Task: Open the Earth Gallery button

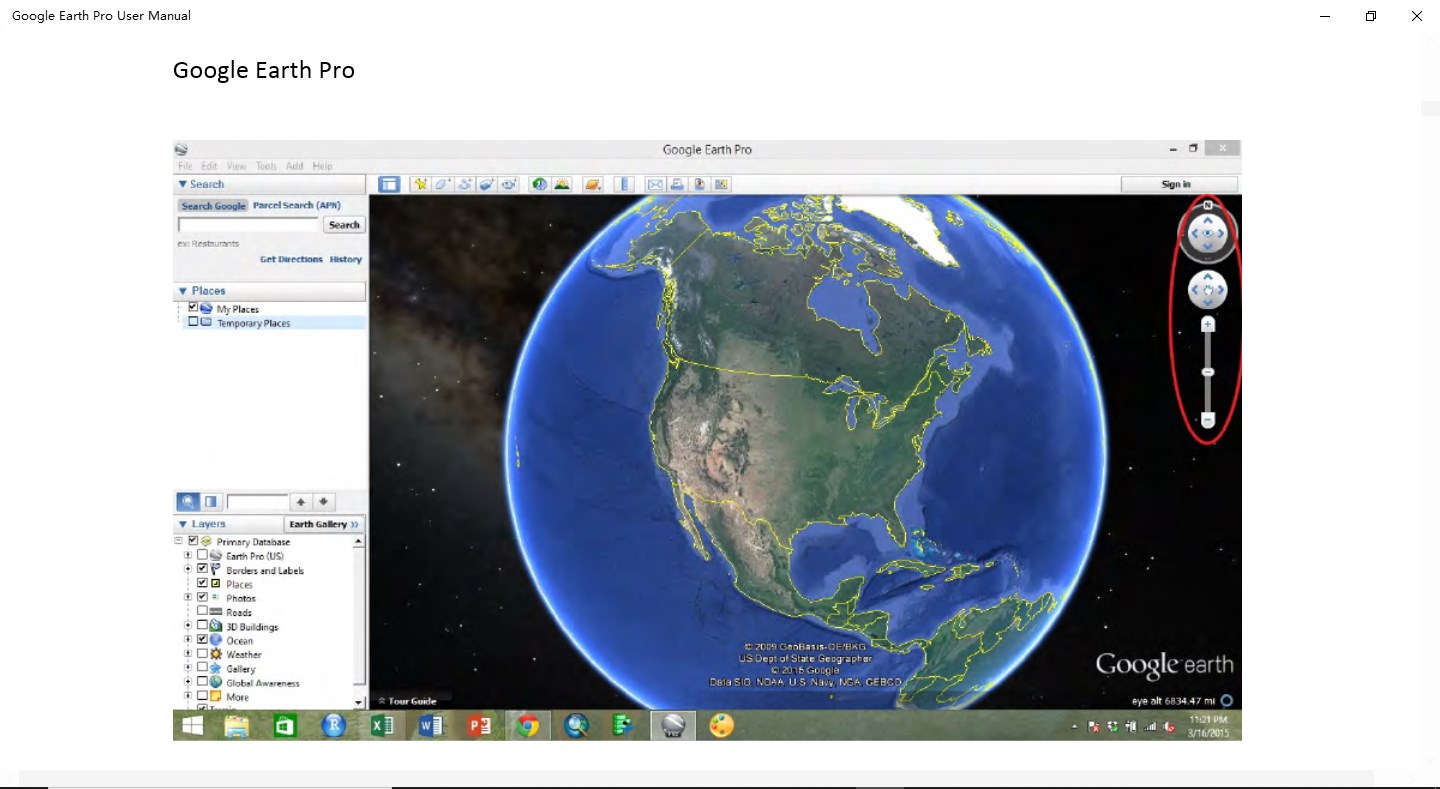Action: [325, 524]
